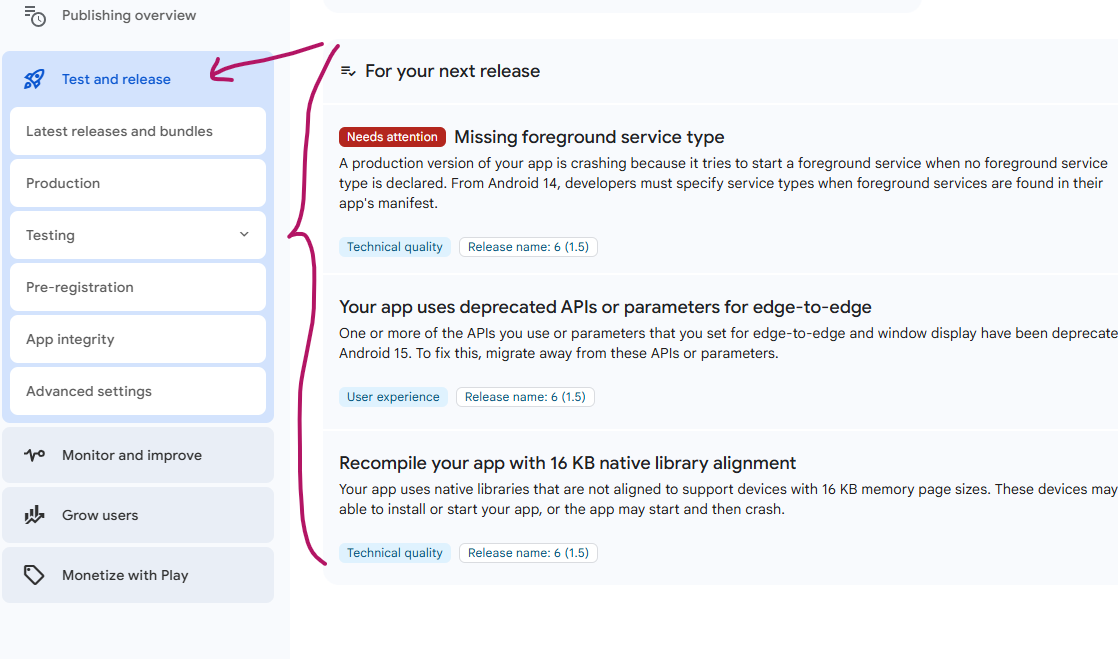Highlight the Test and release sidebar entry
The width and height of the screenshot is (1118, 659).
pos(116,78)
